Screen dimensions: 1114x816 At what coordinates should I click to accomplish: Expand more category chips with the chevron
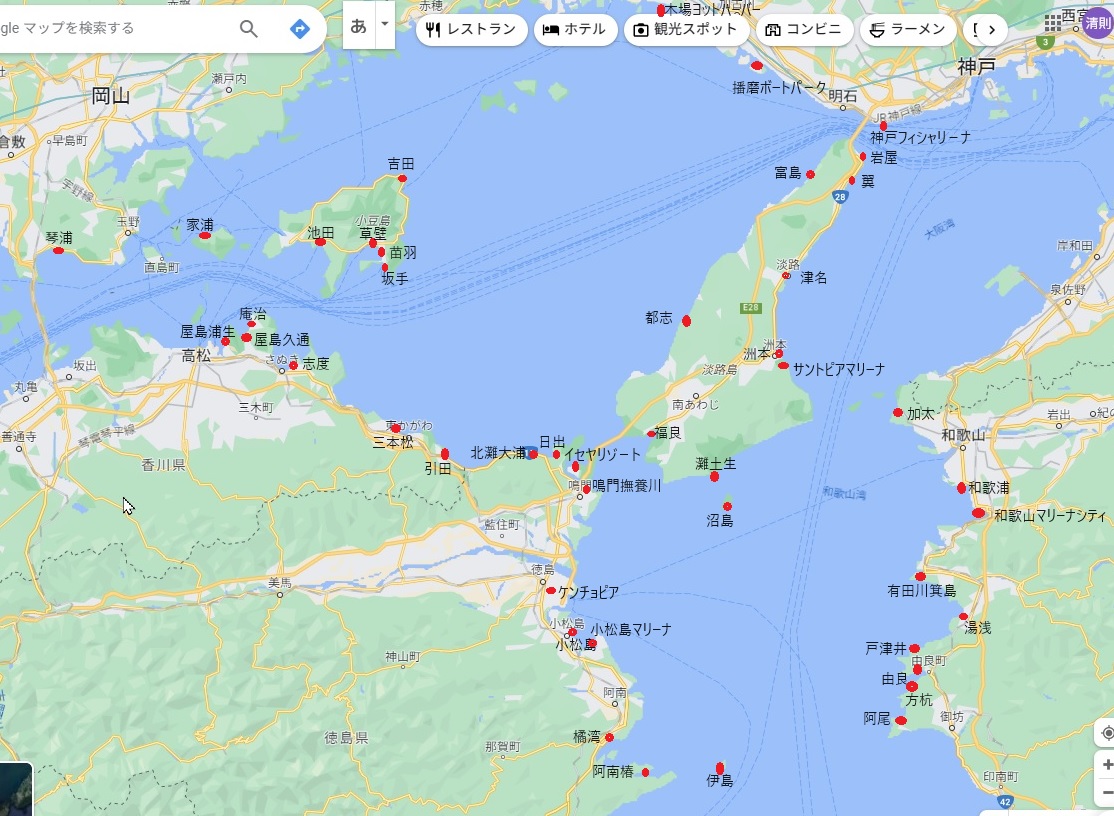[990, 30]
